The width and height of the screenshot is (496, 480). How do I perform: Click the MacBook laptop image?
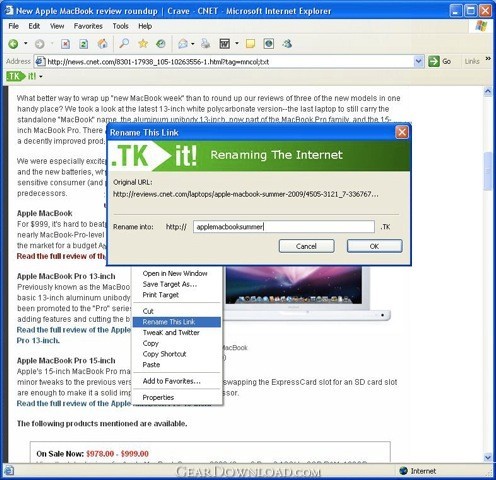click(x=307, y=293)
